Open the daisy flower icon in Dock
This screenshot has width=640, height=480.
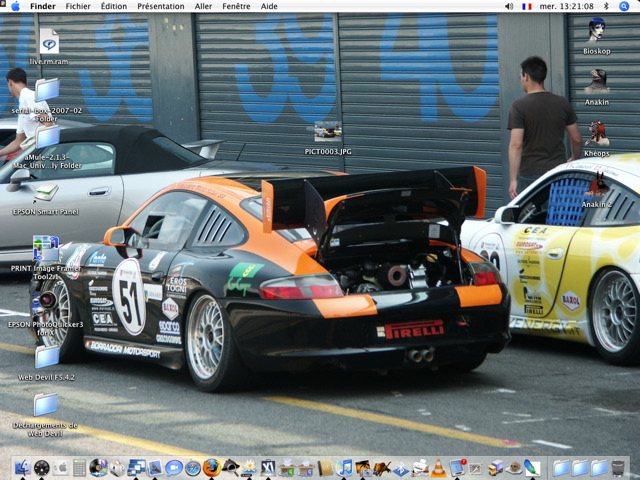pyautogui.click(x=249, y=468)
